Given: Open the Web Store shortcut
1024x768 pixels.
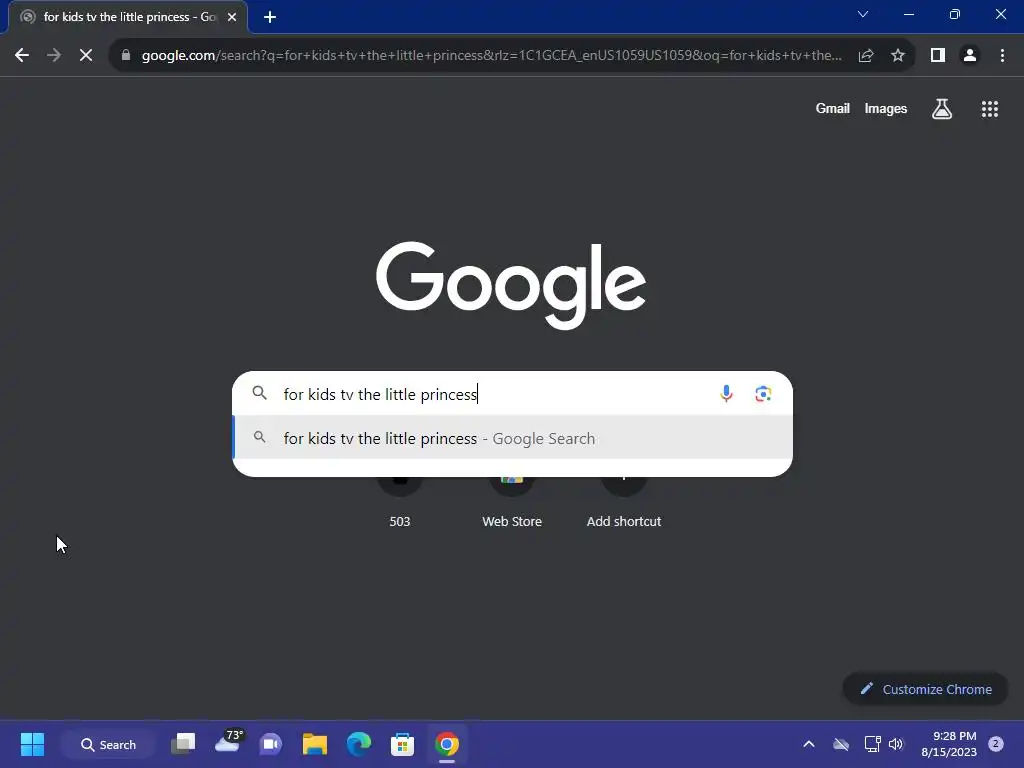Looking at the screenshot, I should click(512, 502).
